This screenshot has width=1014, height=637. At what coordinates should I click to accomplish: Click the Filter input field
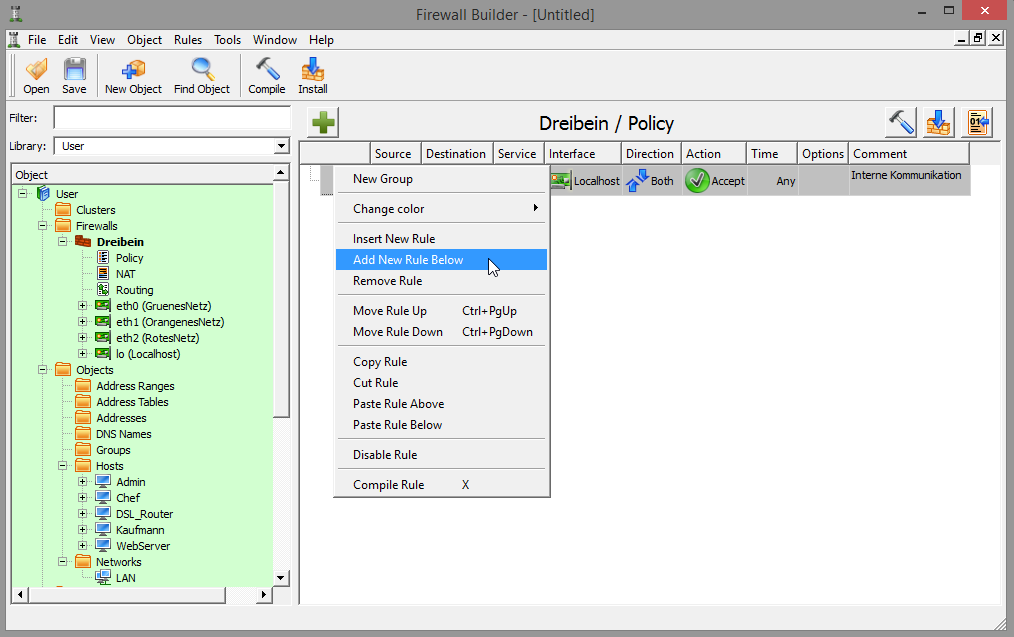point(178,118)
